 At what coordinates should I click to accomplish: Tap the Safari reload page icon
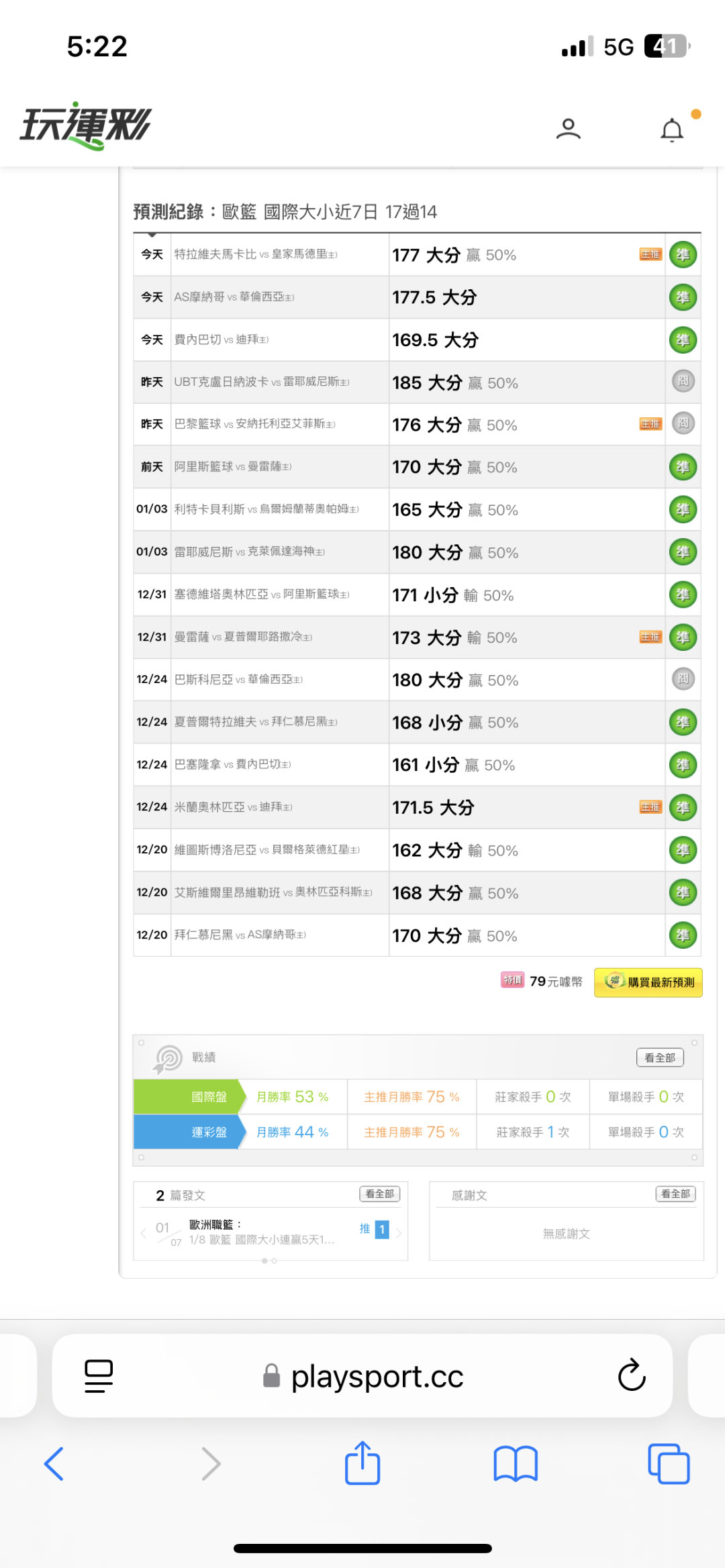tap(631, 1375)
